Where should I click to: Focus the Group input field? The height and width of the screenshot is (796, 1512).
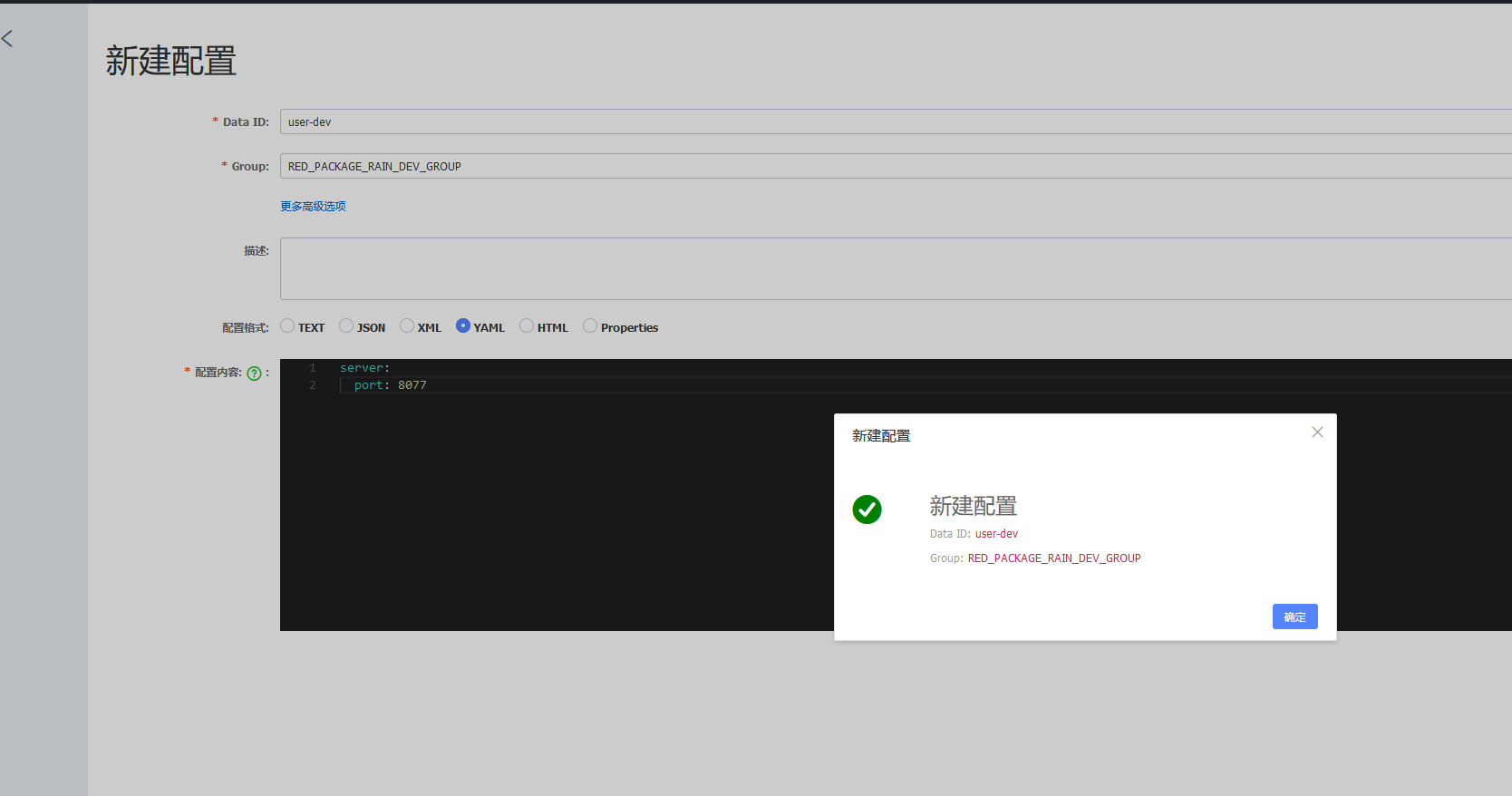[x=896, y=166]
